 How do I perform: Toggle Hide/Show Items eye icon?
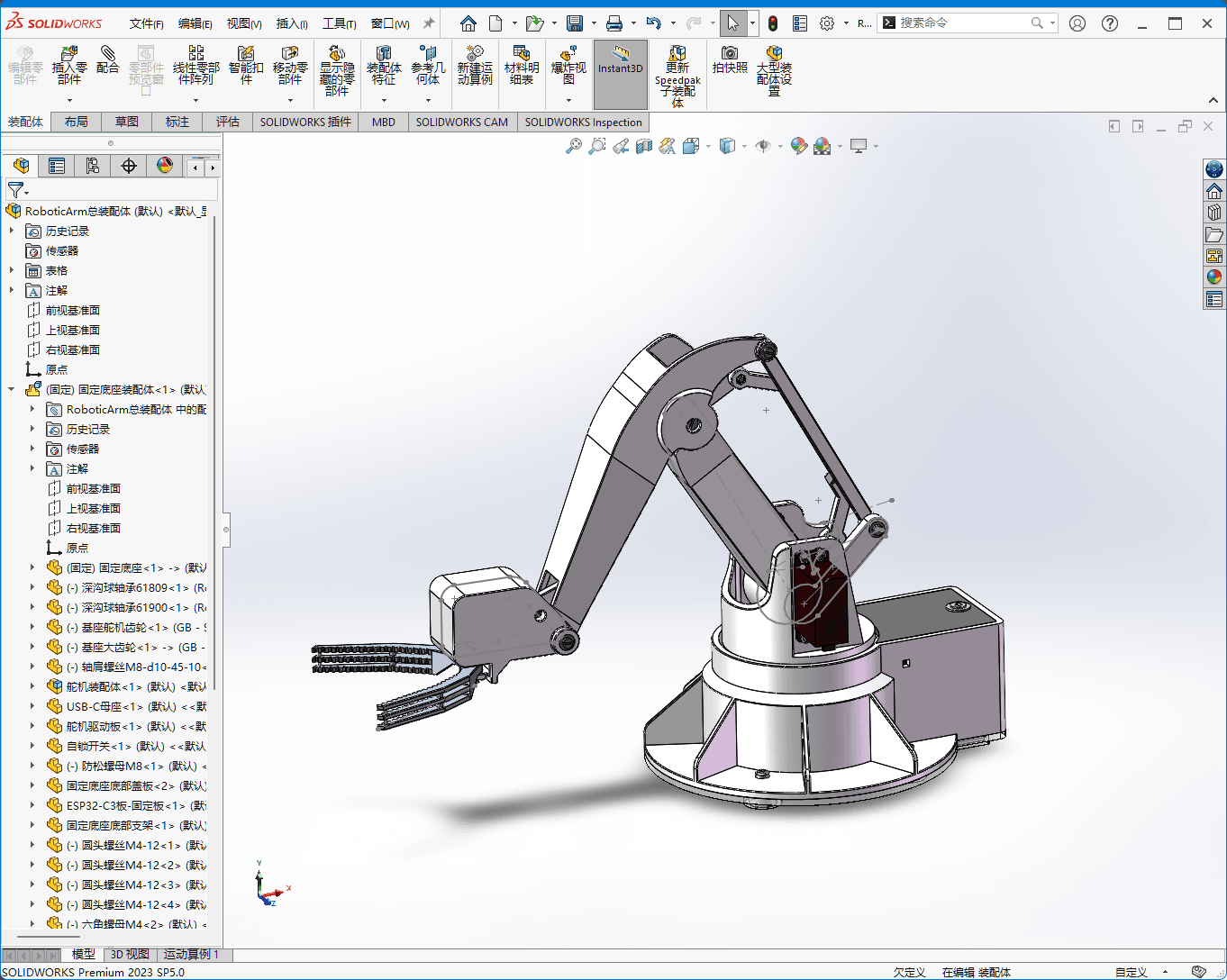[763, 146]
